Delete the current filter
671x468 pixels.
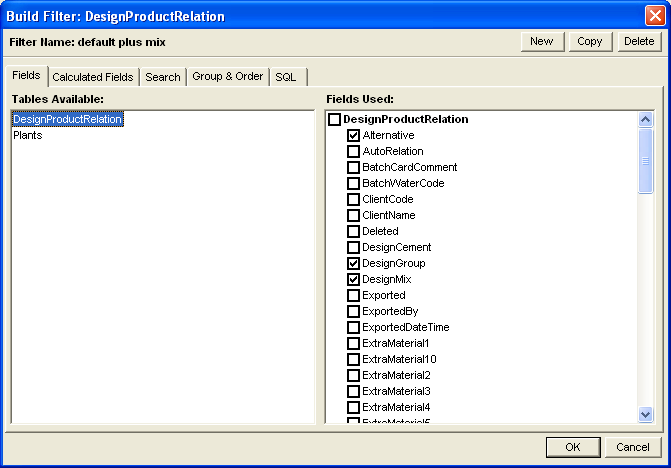pyautogui.click(x=638, y=42)
